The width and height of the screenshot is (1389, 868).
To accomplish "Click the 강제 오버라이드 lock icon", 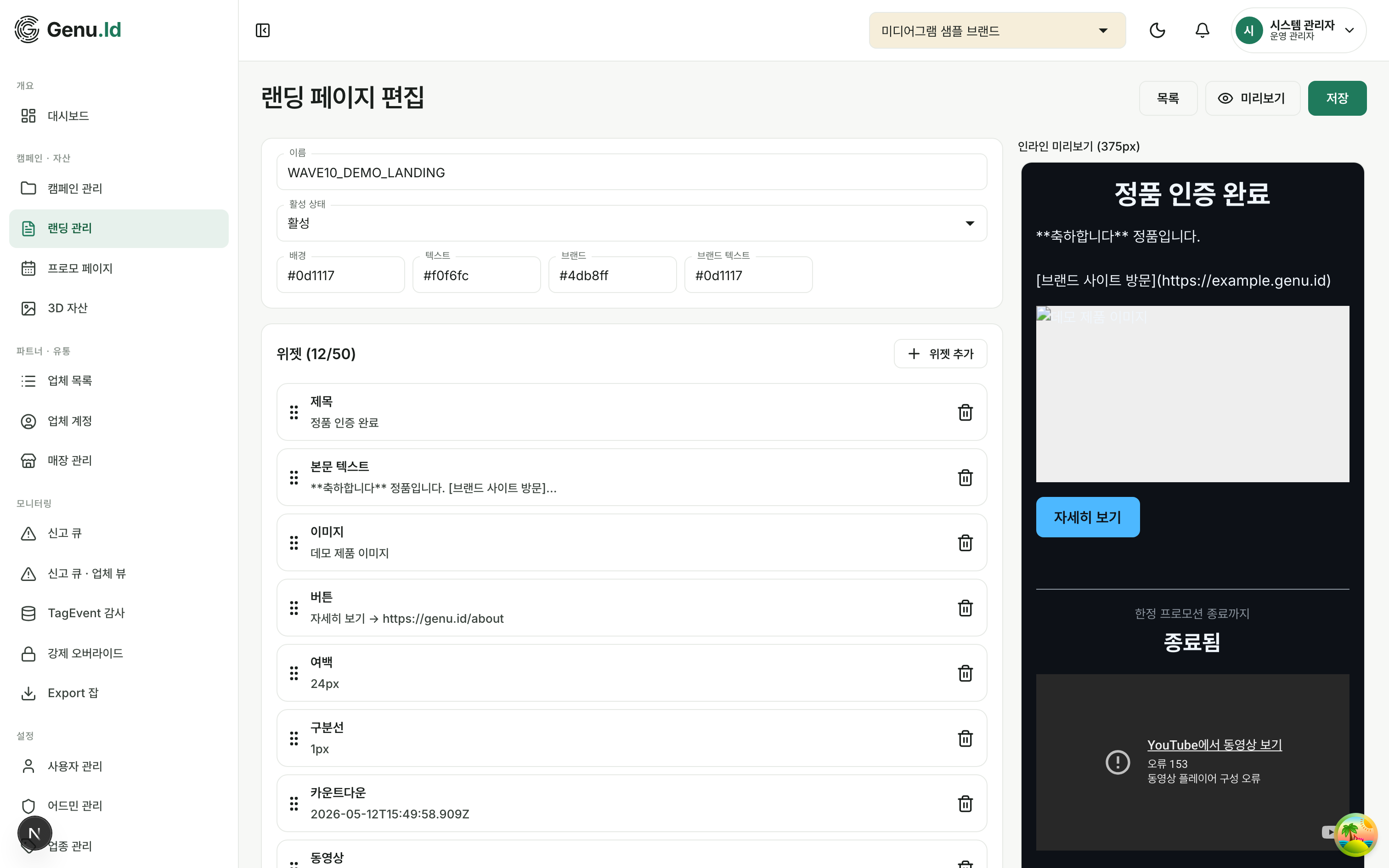I will tap(28, 653).
